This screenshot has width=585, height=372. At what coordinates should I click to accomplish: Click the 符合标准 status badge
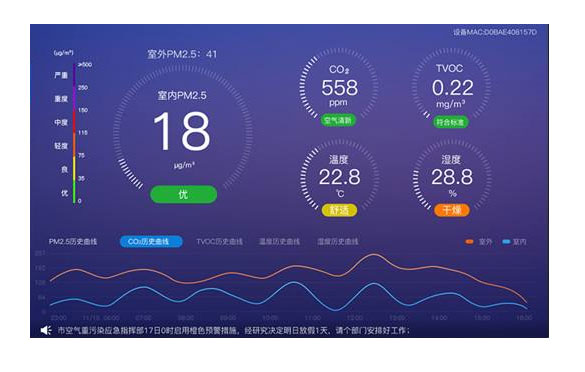click(450, 122)
